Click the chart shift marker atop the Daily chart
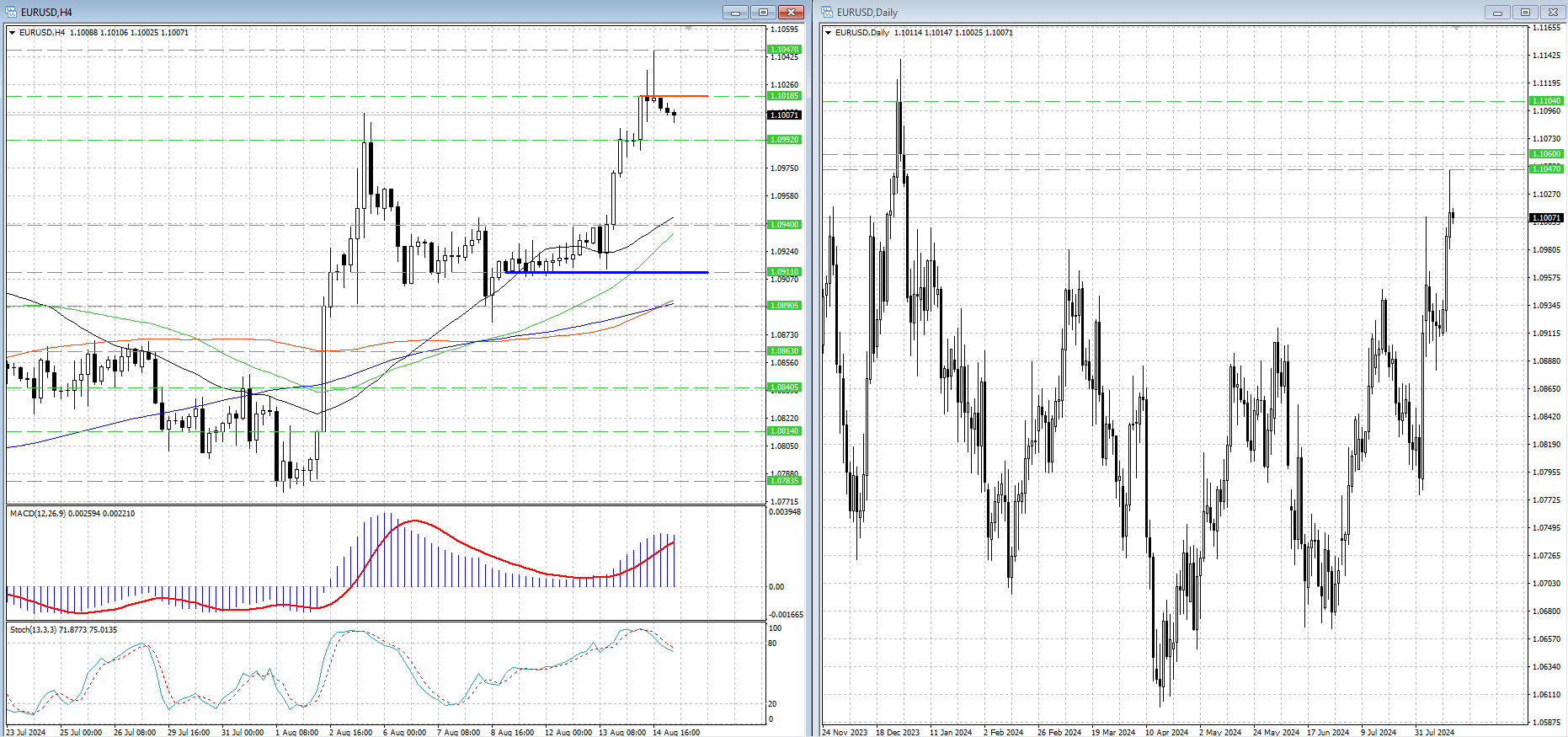The width and height of the screenshot is (1568, 737). [1456, 28]
